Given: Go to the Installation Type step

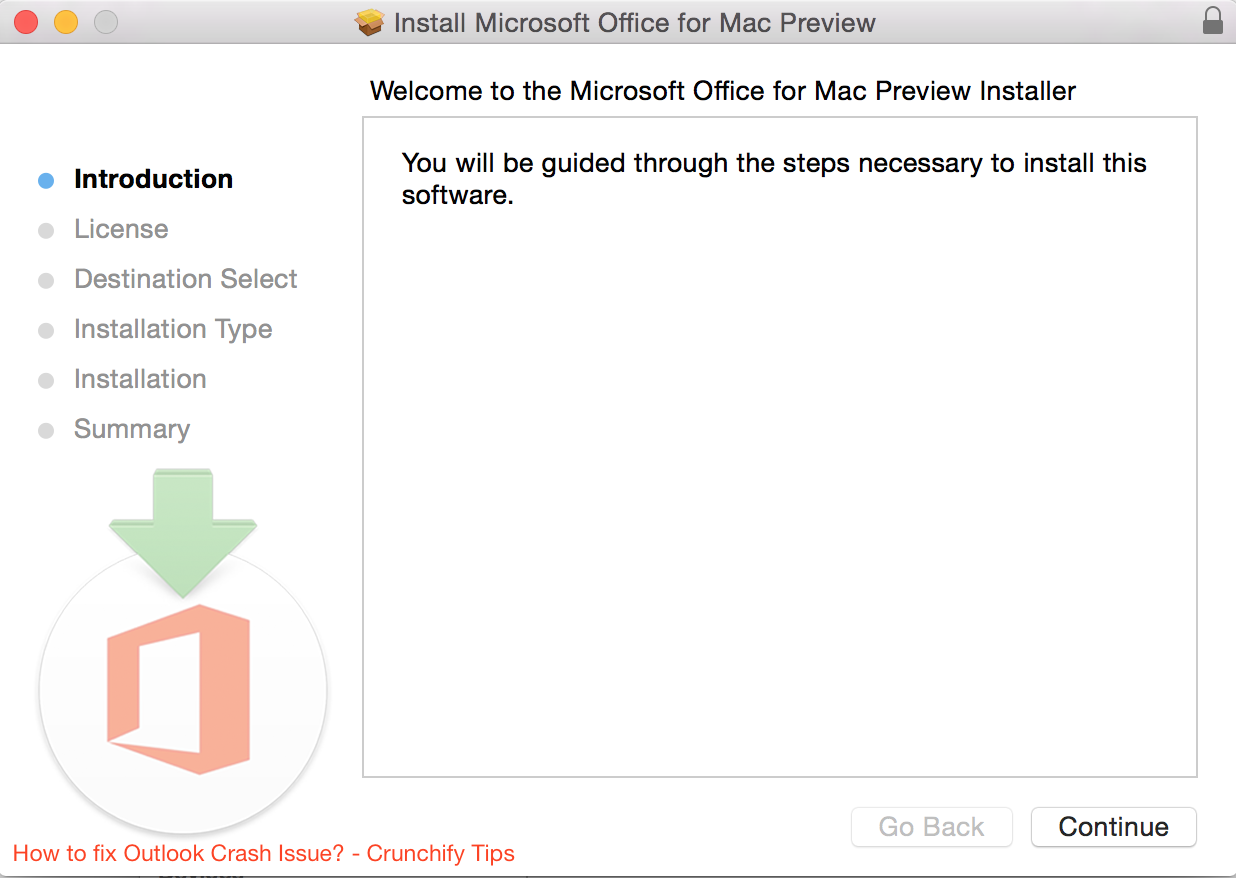Looking at the screenshot, I should (173, 329).
